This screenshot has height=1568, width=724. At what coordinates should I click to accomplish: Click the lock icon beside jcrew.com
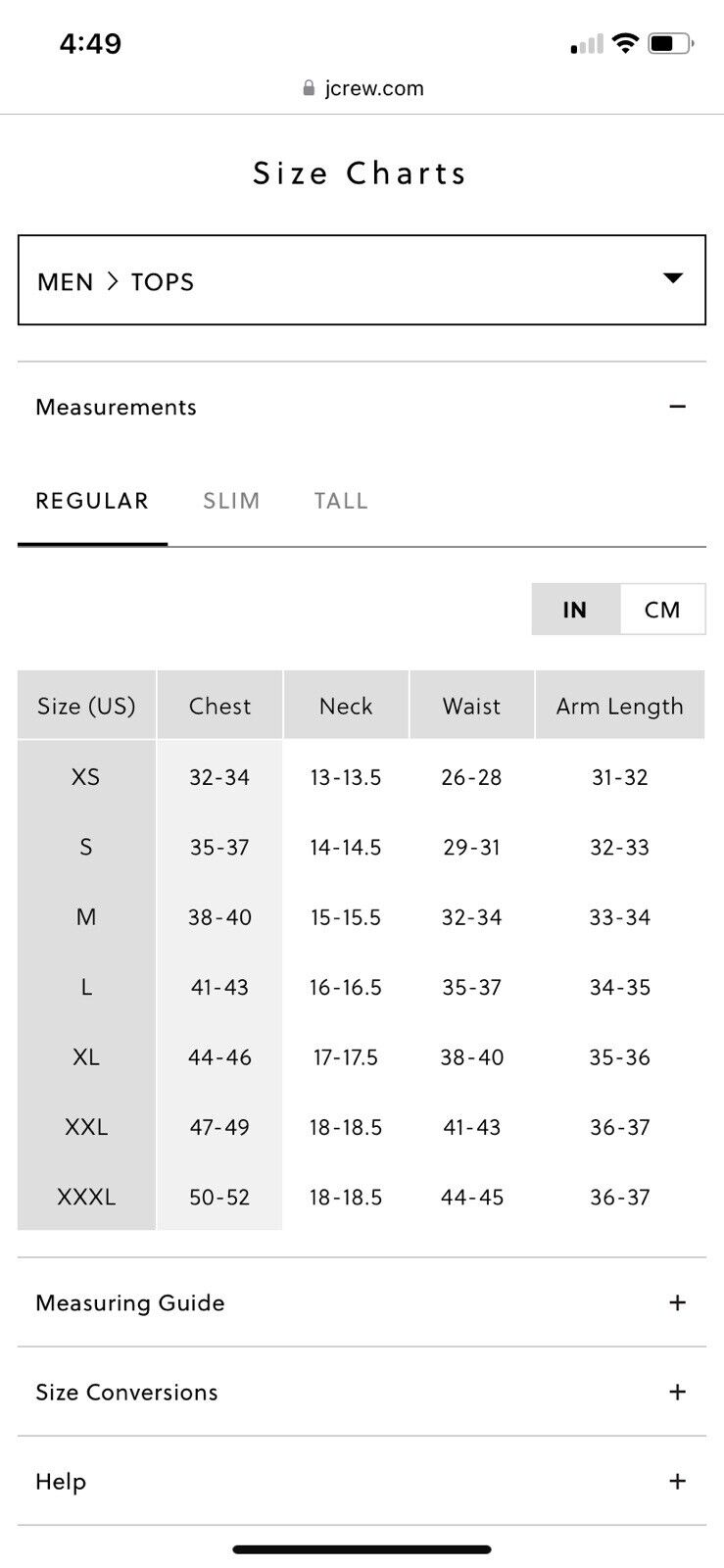pos(310,88)
